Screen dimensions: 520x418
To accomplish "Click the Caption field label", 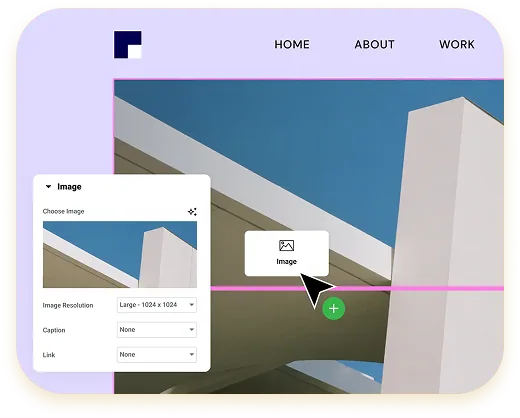I will 54,330.
